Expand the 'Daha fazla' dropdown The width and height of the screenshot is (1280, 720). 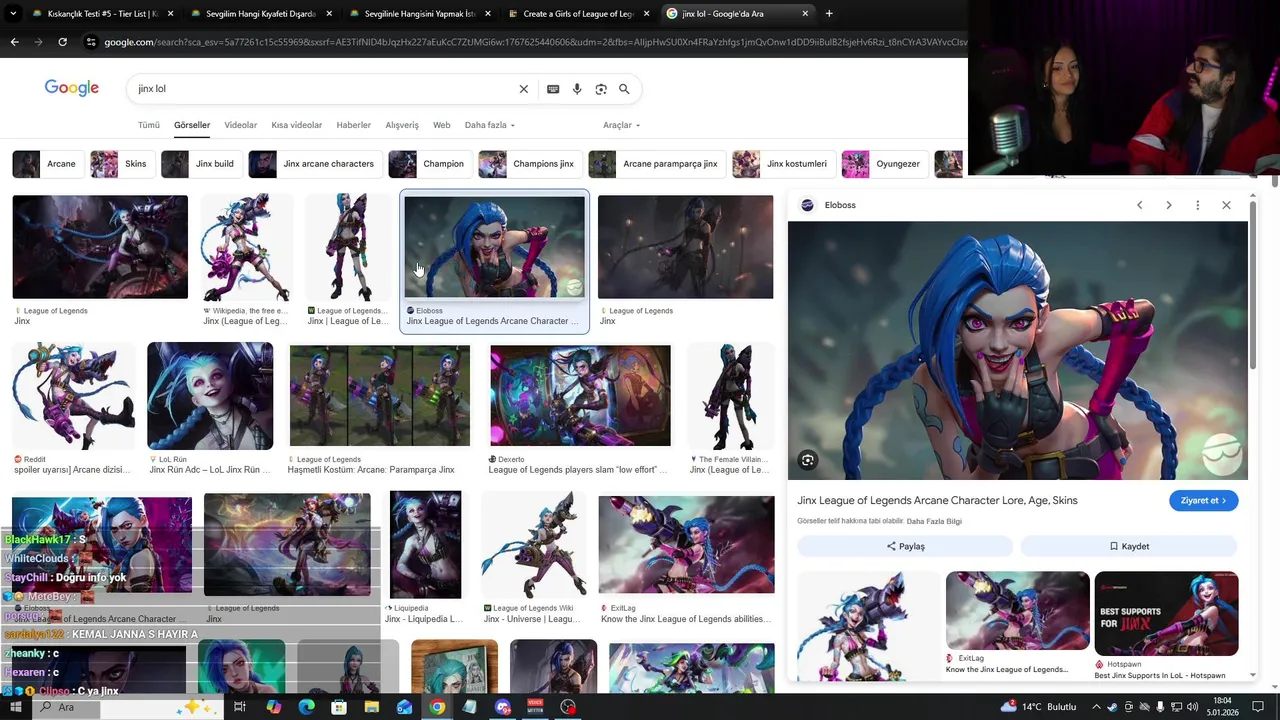point(490,125)
